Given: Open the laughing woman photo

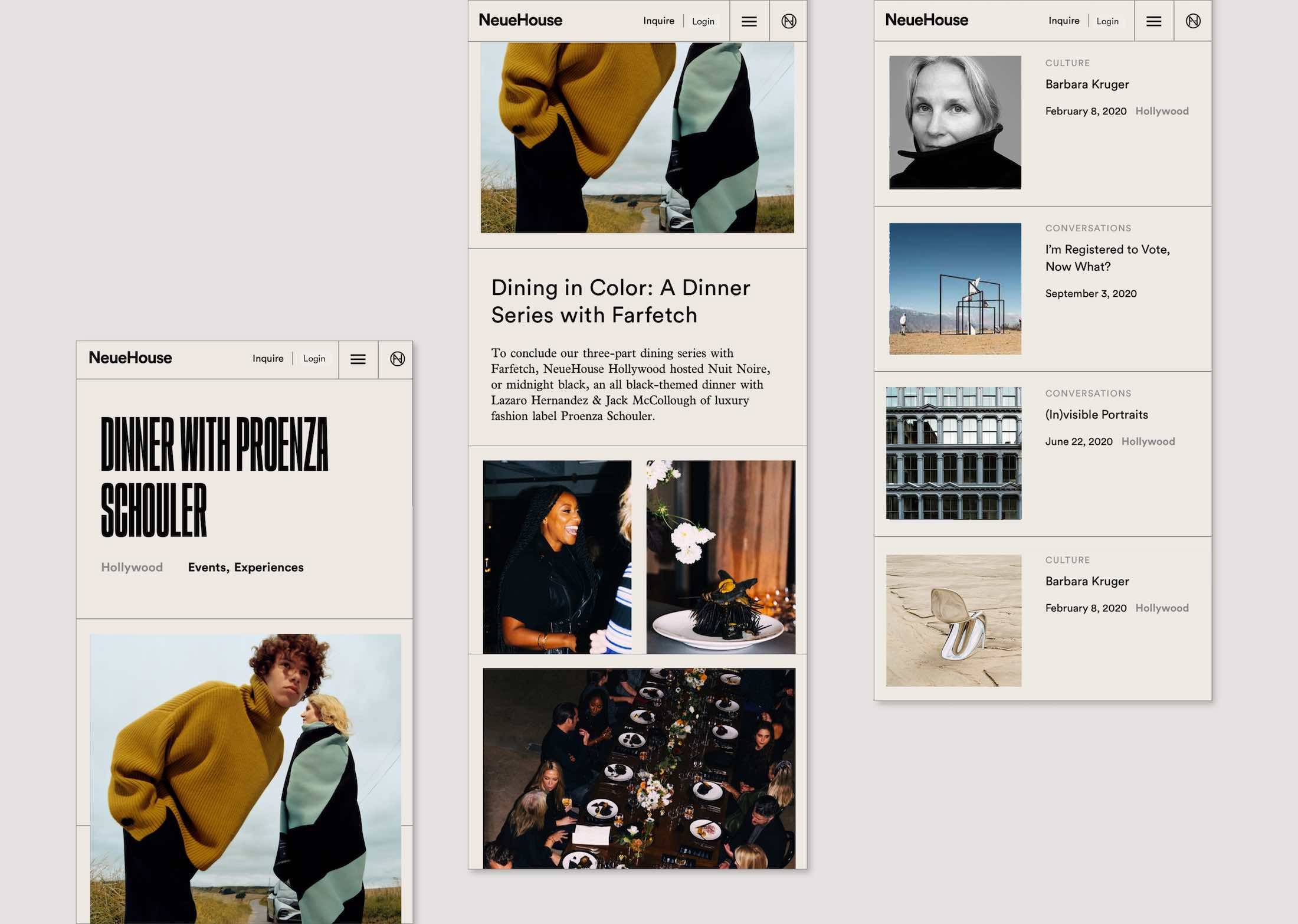Looking at the screenshot, I should coord(557,557).
